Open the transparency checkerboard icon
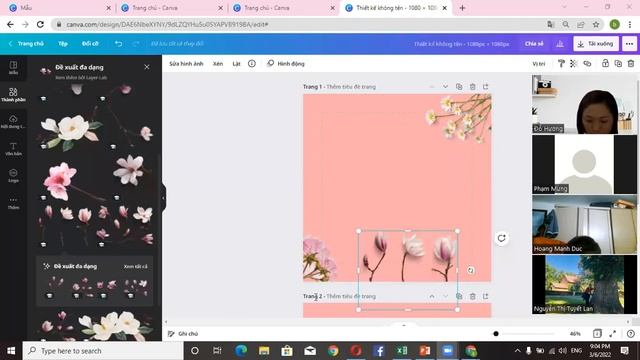 pyautogui.click(x=573, y=63)
